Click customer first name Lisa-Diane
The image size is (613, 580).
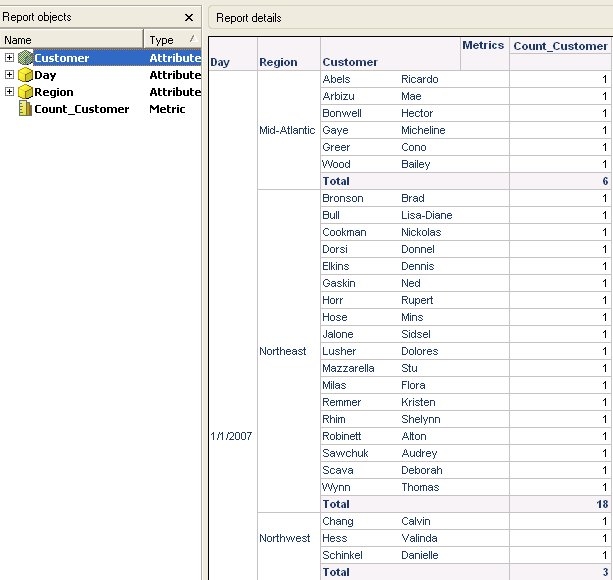coord(427,215)
